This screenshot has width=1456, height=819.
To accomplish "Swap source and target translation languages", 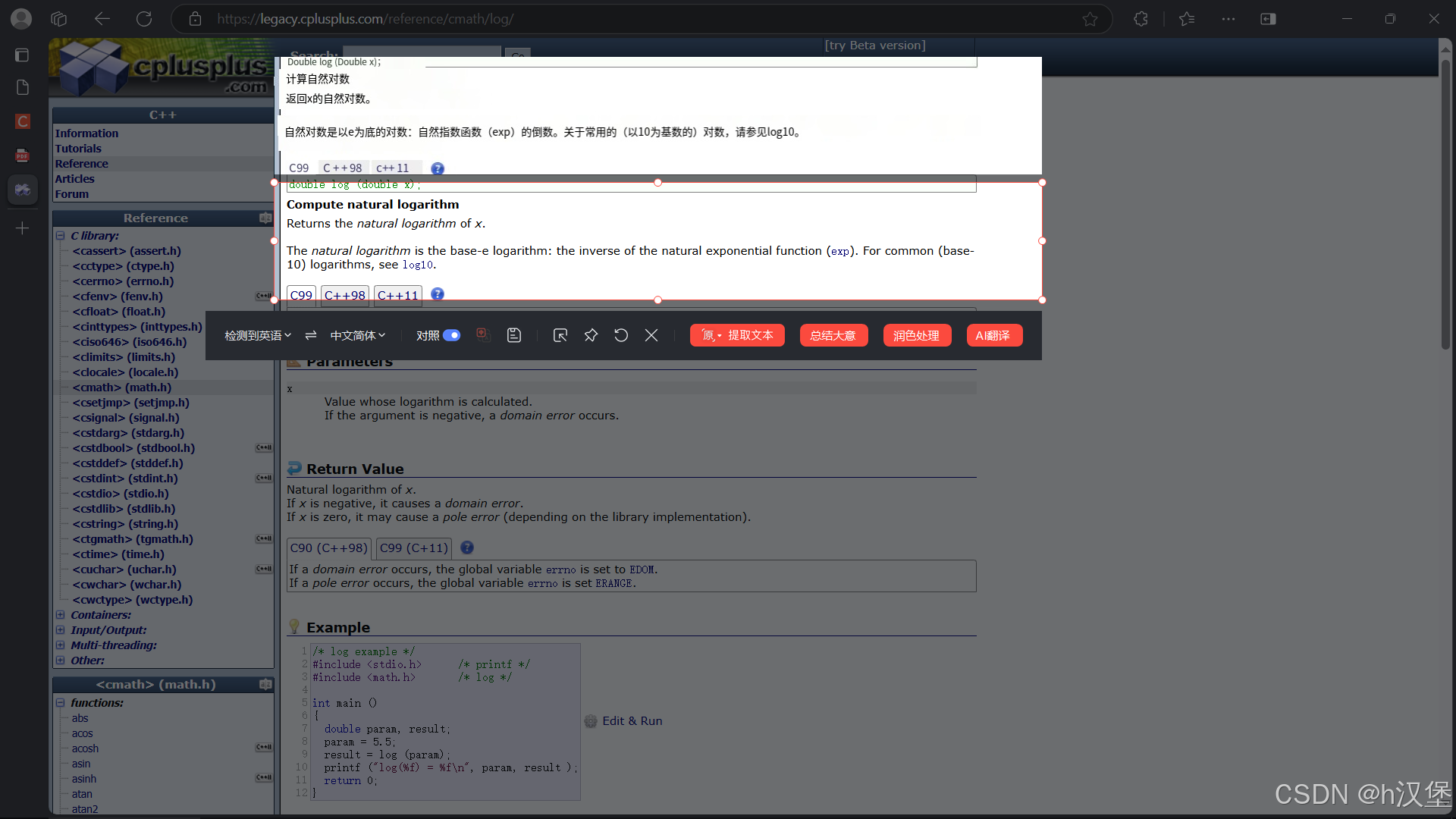I will click(x=311, y=335).
